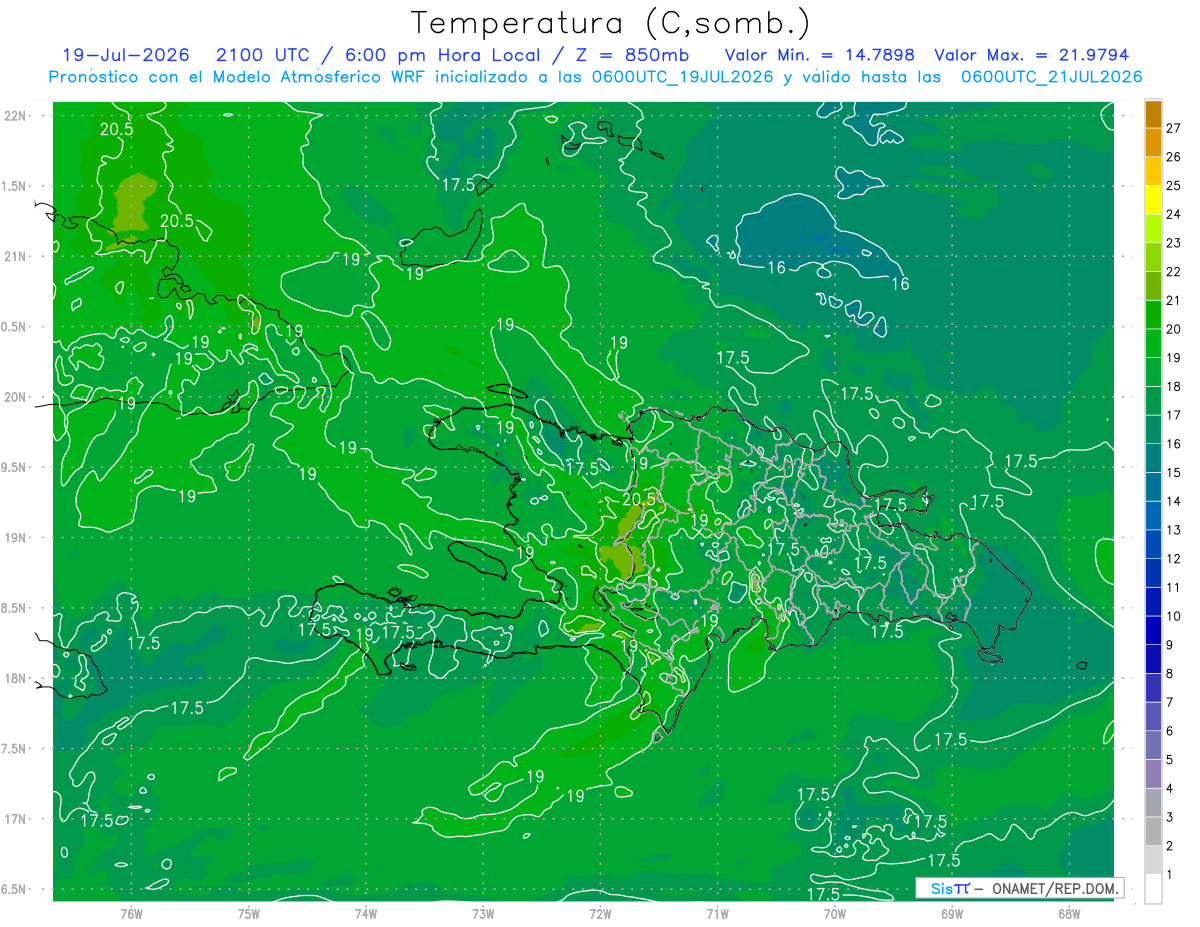Click longitude axis label '75W'
The width and height of the screenshot is (1200, 927).
click(x=248, y=913)
